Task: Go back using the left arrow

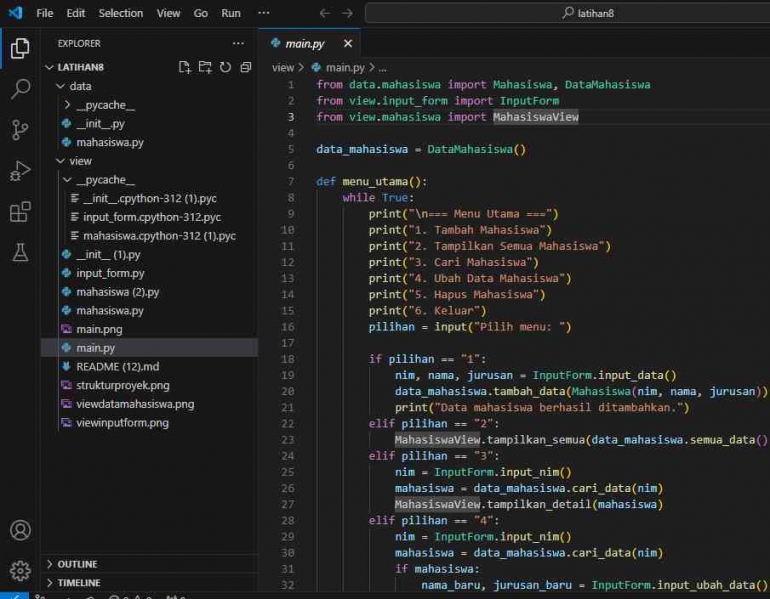Action: pos(325,13)
